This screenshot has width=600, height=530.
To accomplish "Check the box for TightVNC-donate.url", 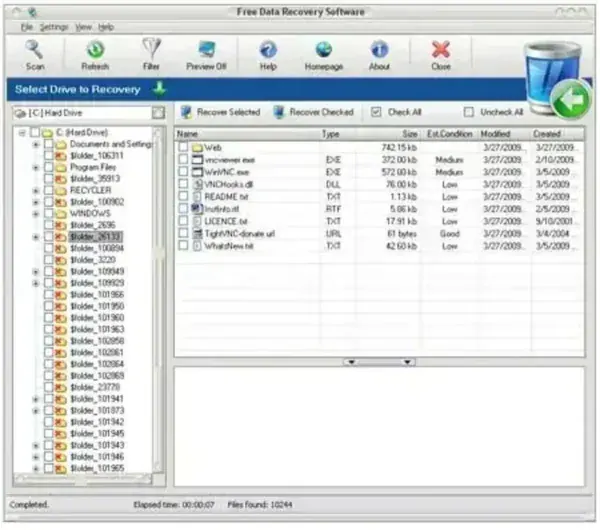I will point(183,233).
